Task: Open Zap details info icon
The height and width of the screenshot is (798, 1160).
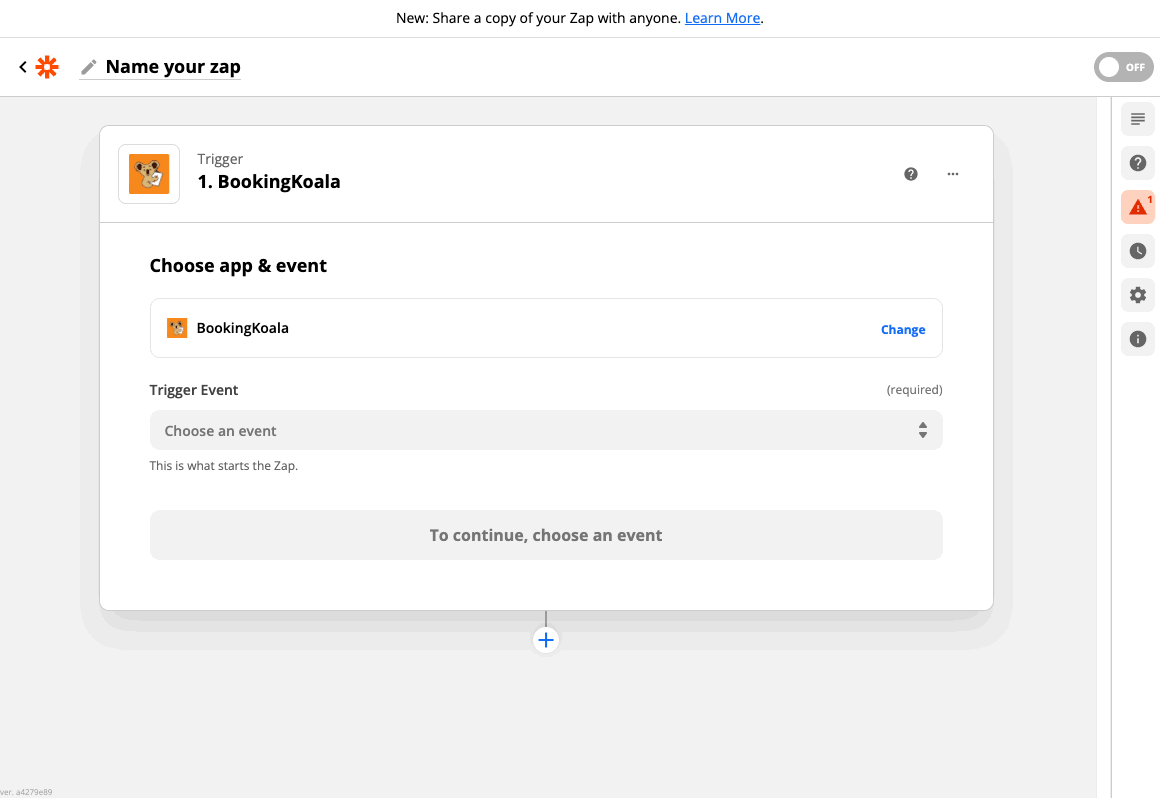Action: [x=1137, y=339]
